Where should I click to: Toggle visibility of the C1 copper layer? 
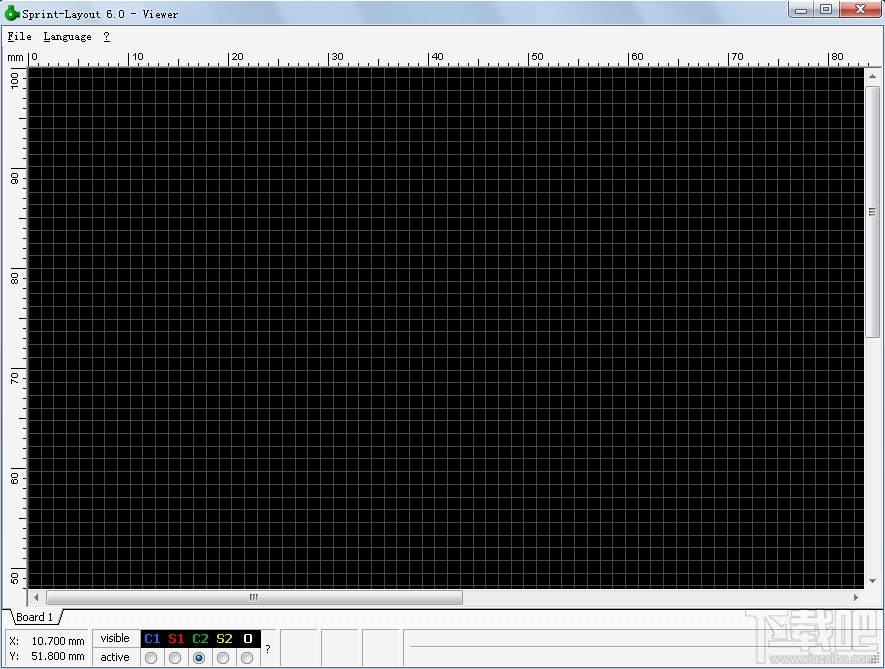151,638
